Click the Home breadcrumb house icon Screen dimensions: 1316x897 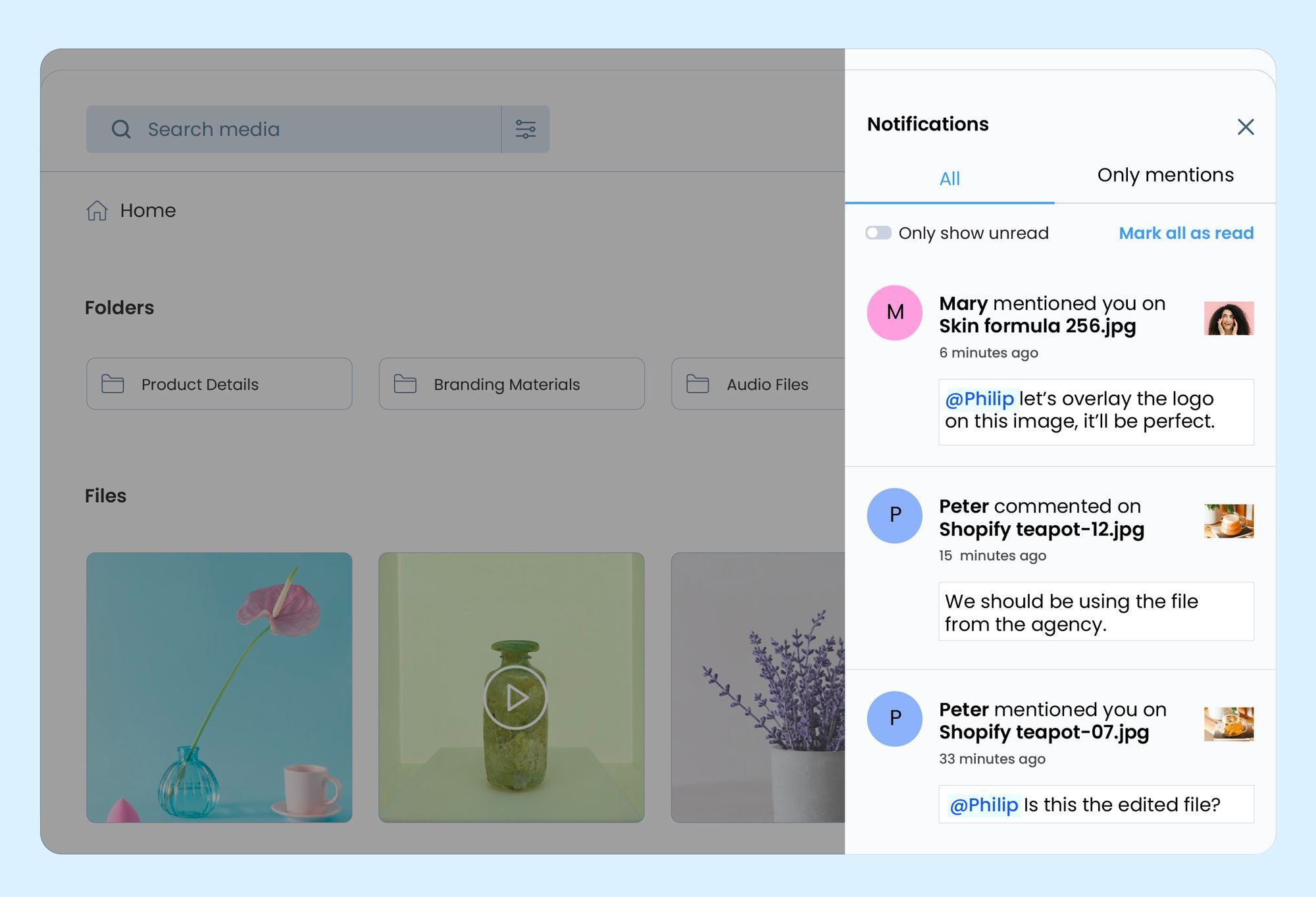click(97, 211)
